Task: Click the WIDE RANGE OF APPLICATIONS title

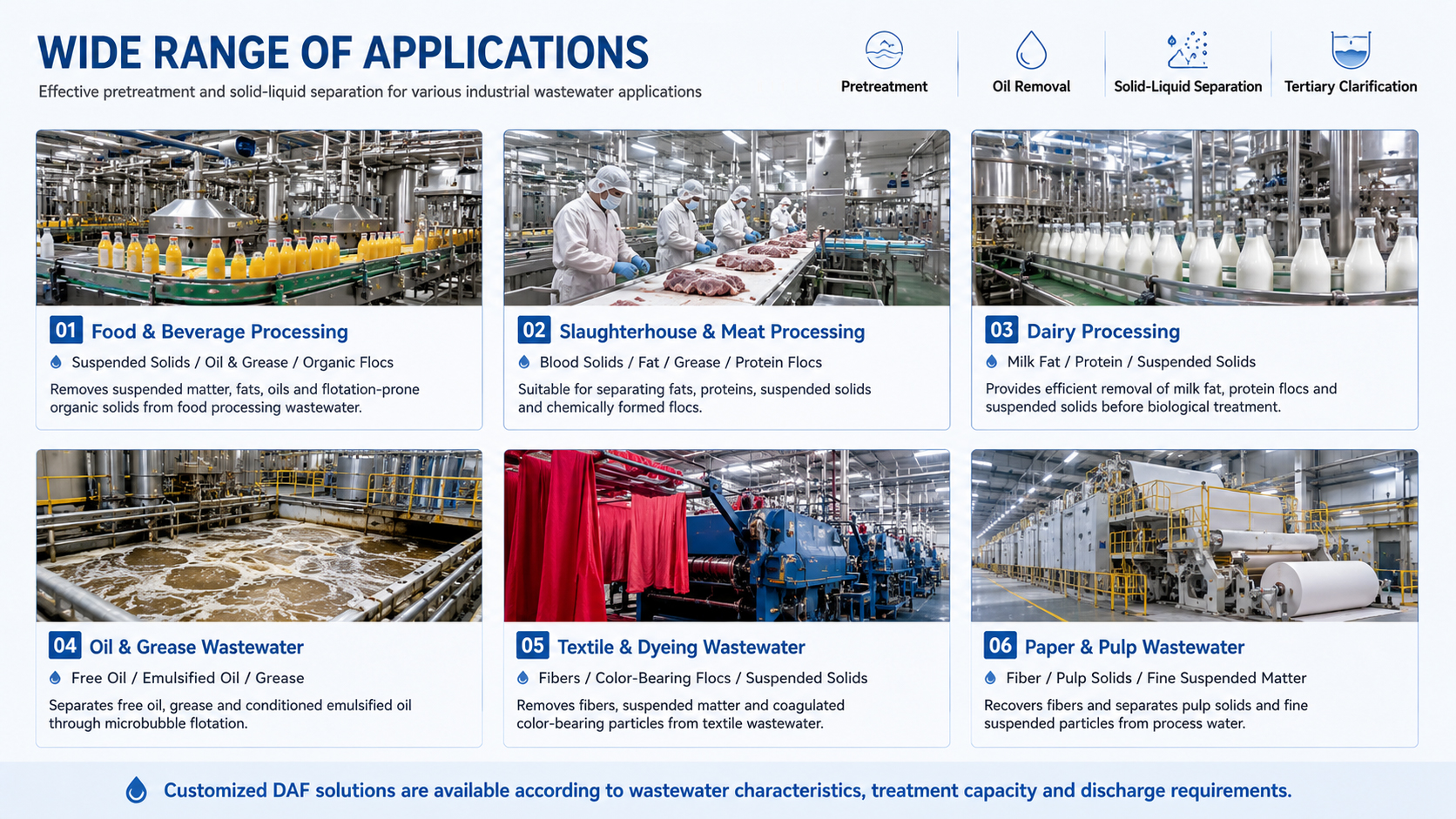Action: pos(343,53)
